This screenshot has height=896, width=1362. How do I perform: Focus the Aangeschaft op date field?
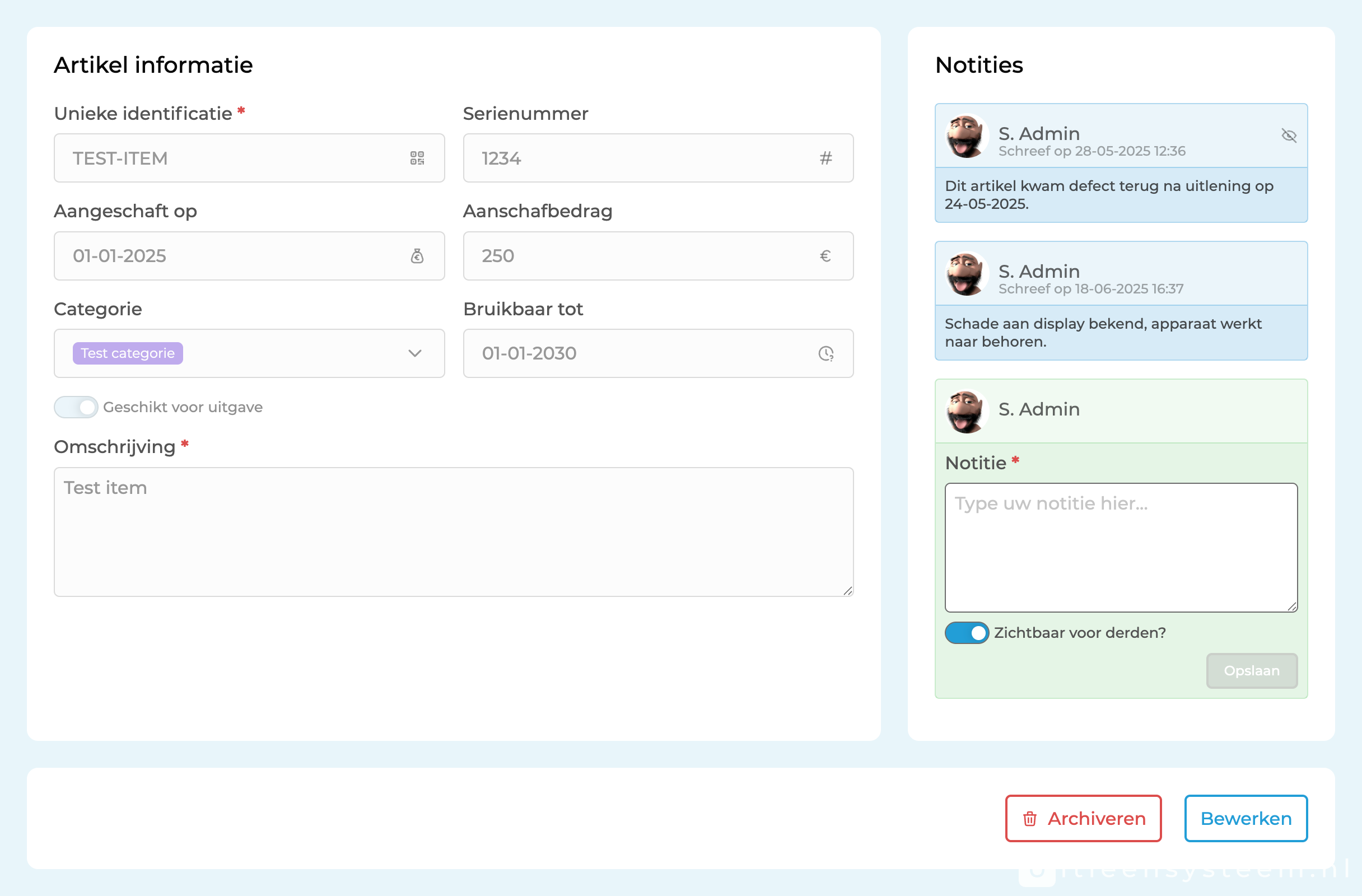click(x=249, y=256)
